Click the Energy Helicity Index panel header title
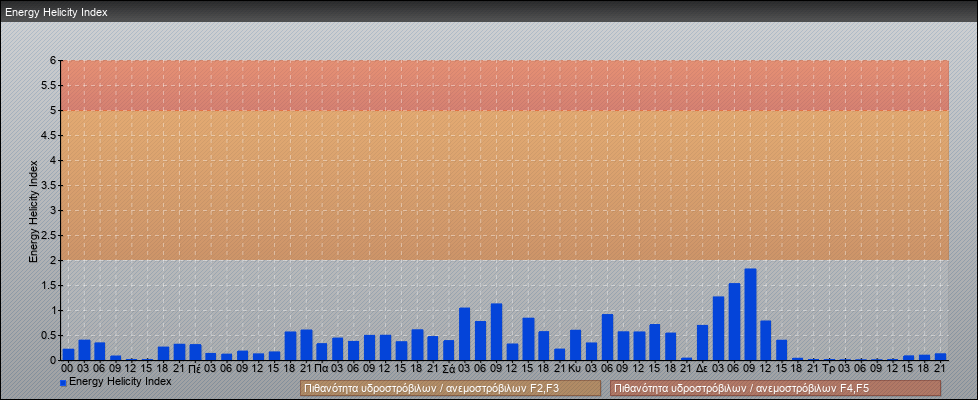Viewport: 978px width, 400px height. [x=57, y=12]
